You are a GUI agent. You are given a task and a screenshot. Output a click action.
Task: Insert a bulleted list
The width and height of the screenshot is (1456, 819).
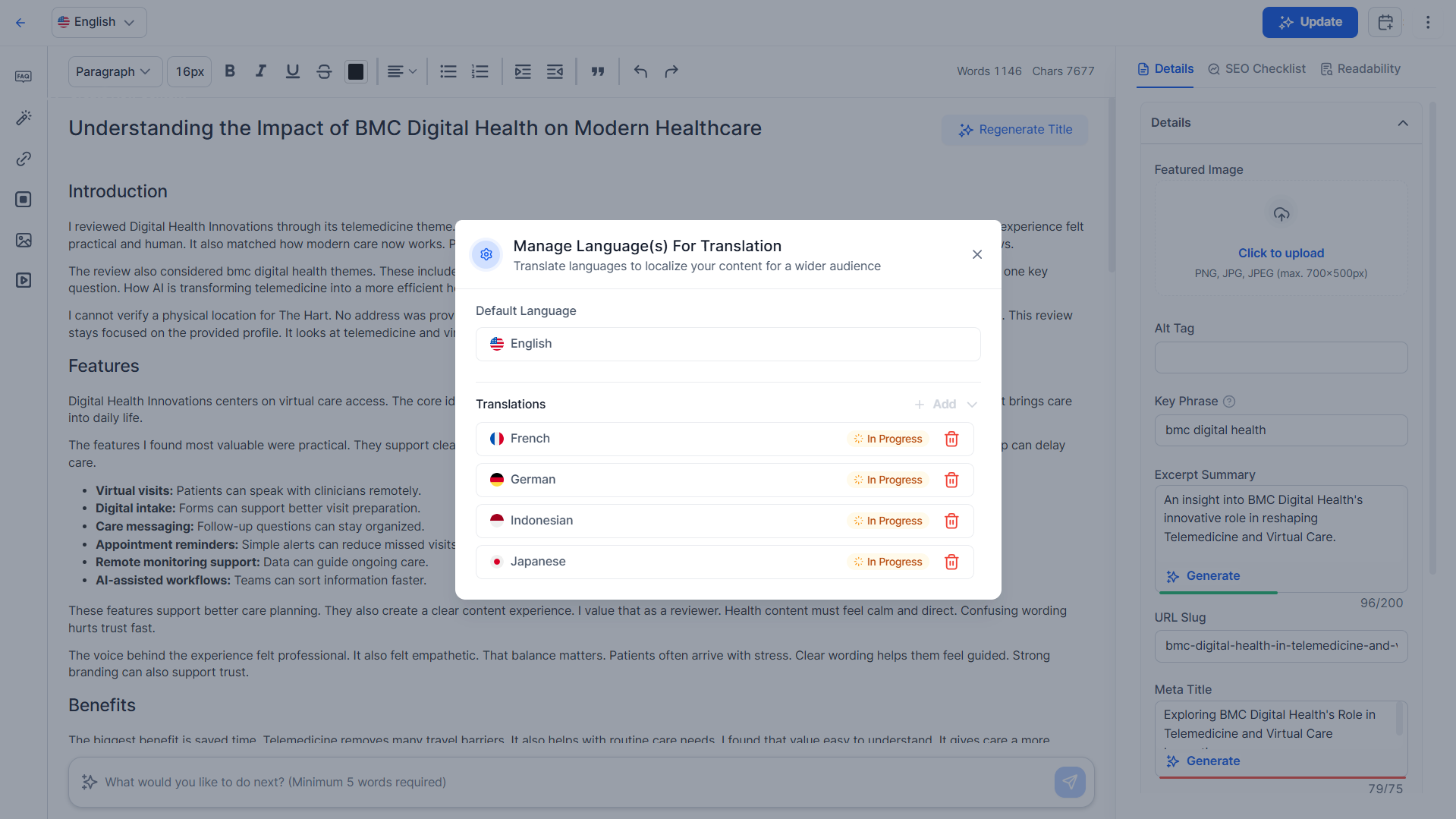click(x=448, y=71)
